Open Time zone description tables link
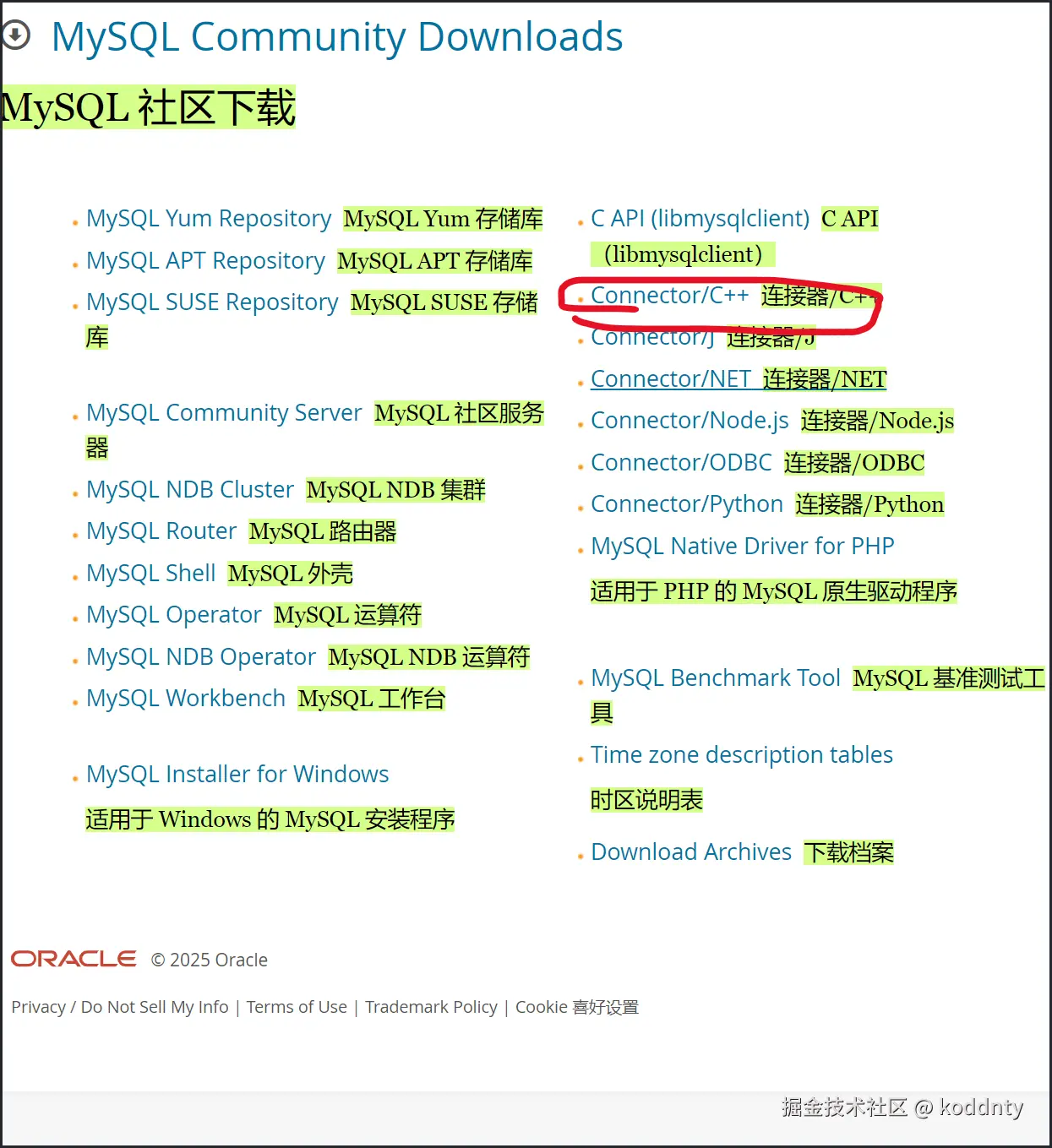This screenshot has height=1148, width=1052. pyautogui.click(x=742, y=755)
